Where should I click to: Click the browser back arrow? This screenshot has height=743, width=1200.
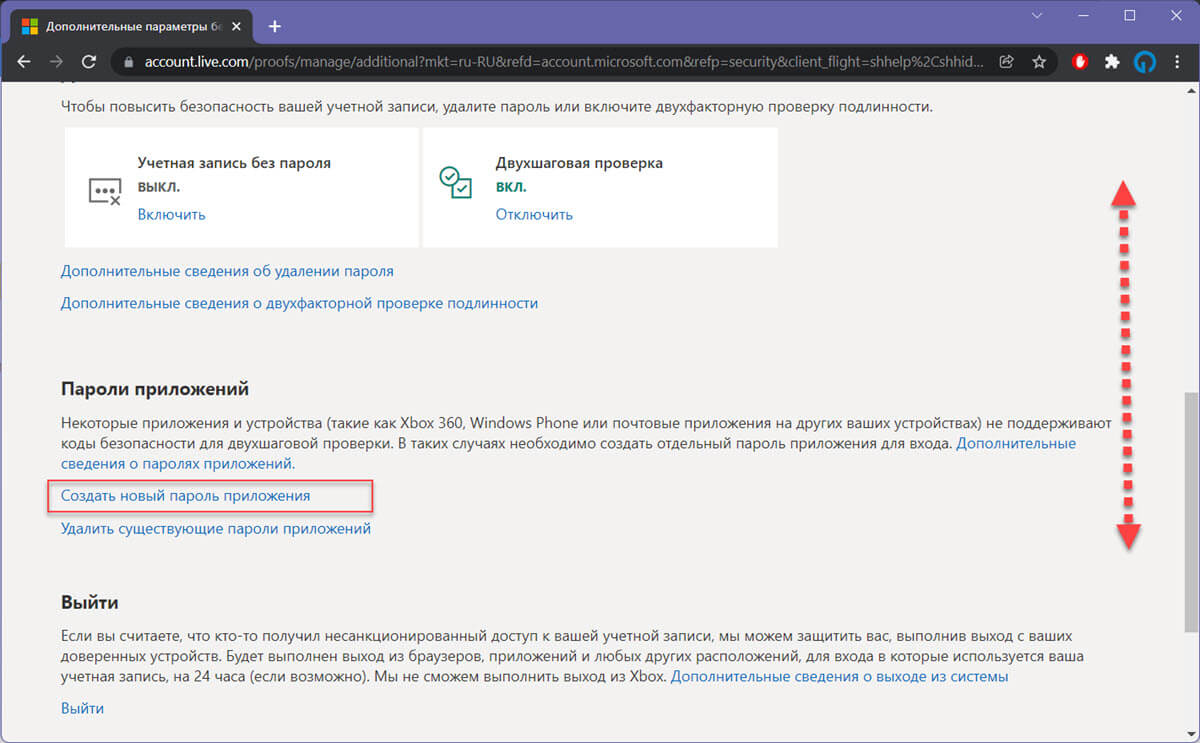(x=25, y=62)
